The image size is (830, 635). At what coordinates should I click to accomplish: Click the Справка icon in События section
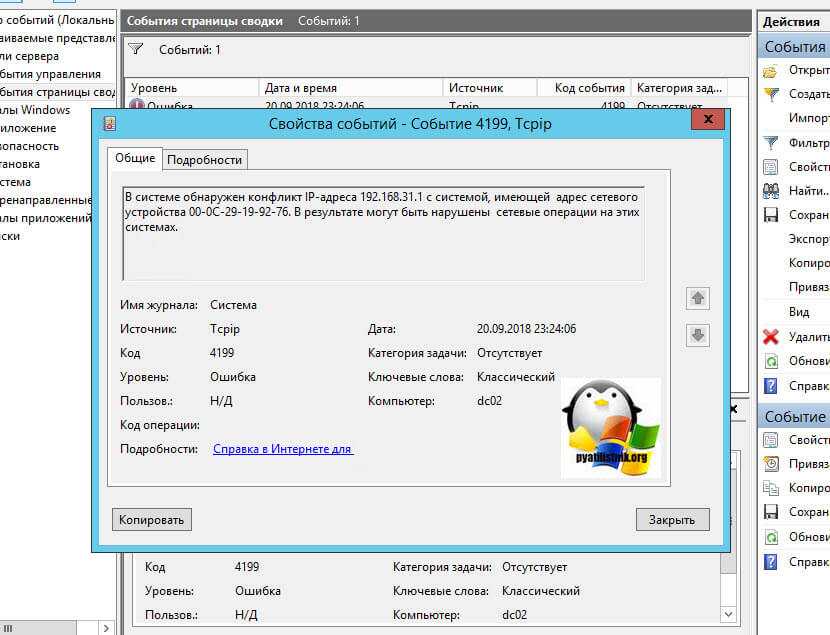[770, 385]
